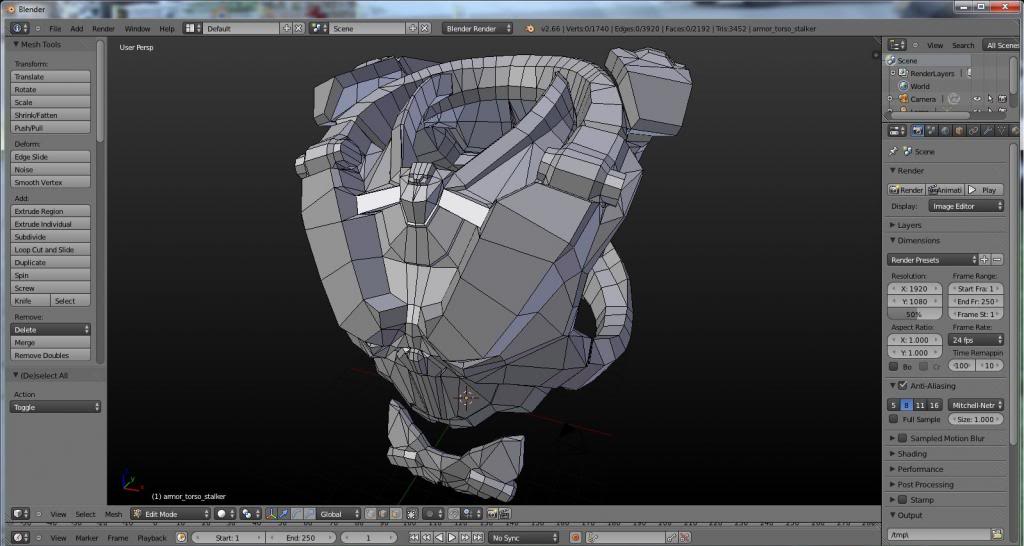Viewport: 1024px width, 546px height.
Task: Open the World properties tab icon
Action: [x=946, y=131]
